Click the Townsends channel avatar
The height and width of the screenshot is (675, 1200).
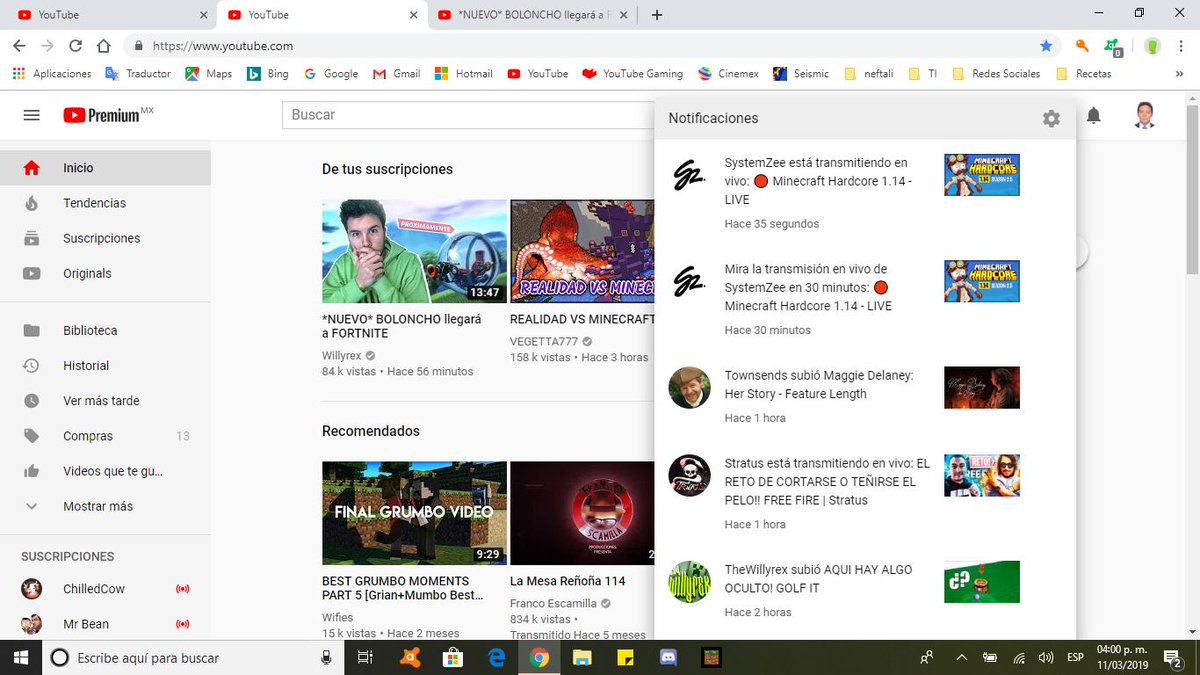[689, 388]
